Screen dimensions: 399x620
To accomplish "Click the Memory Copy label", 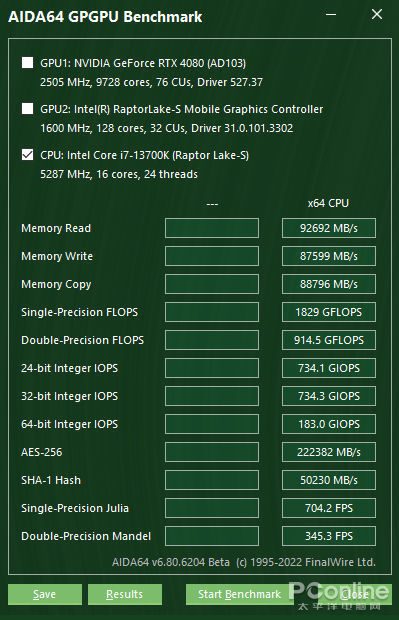I will tap(56, 284).
